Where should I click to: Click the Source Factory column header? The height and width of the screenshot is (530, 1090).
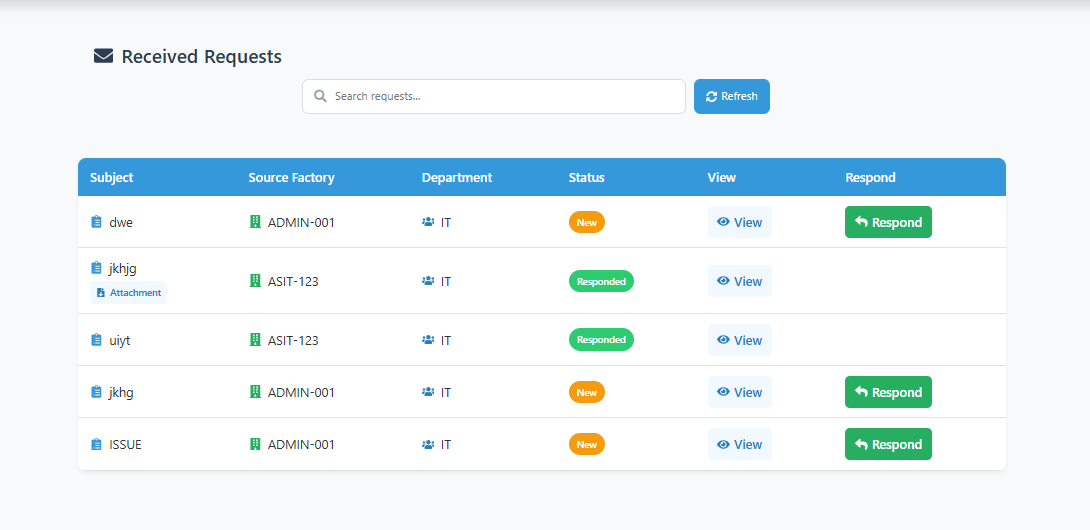pos(291,177)
